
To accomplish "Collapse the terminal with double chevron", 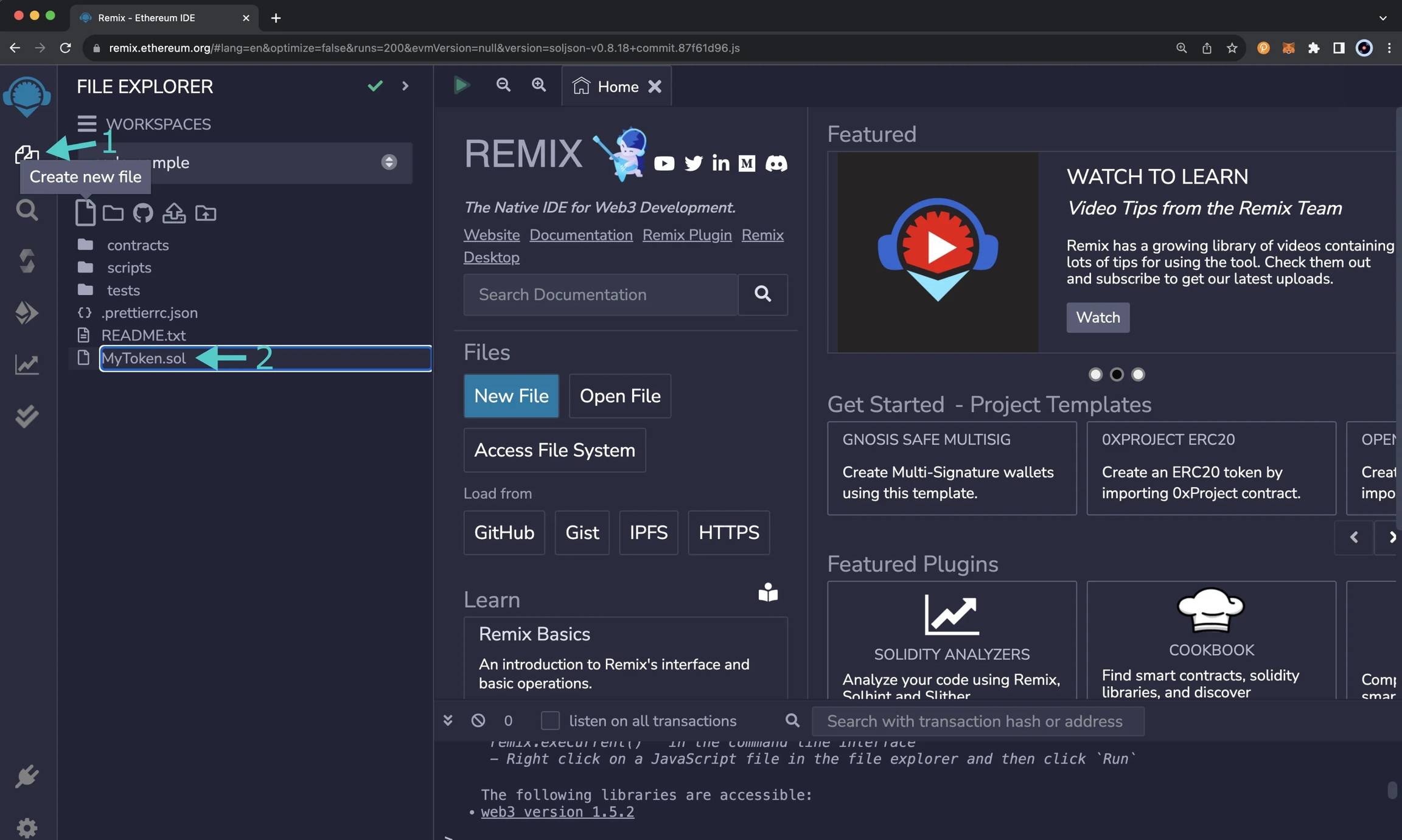I will (x=448, y=721).
